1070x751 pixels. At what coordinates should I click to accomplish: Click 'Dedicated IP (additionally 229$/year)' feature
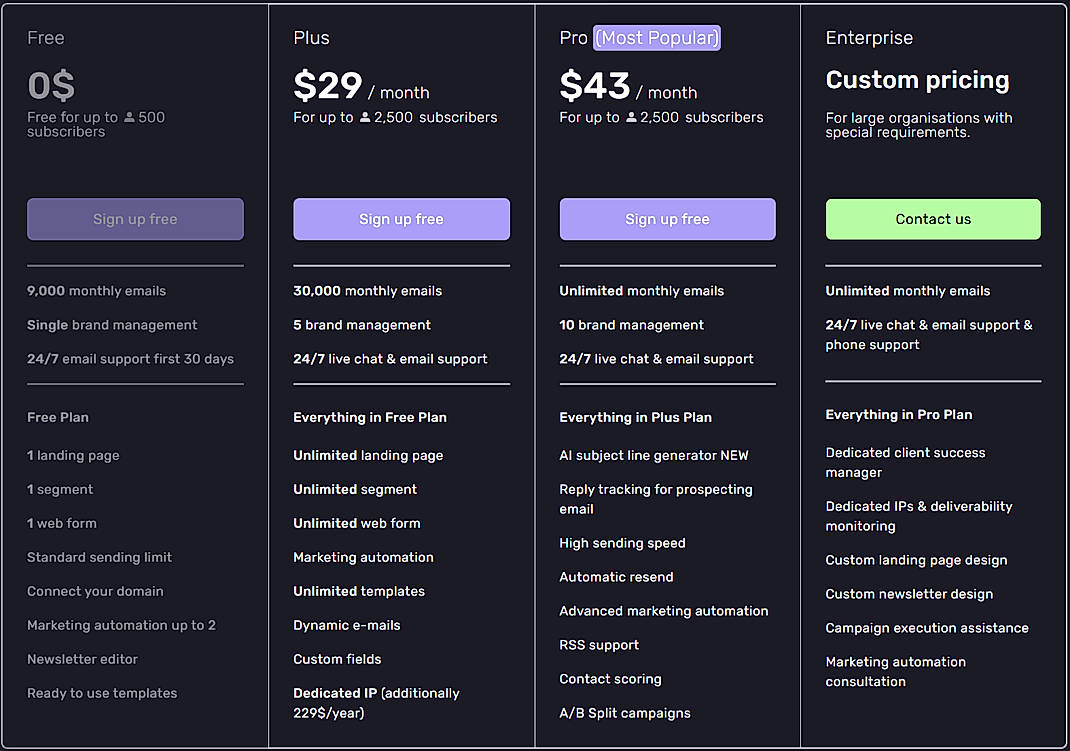(377, 703)
